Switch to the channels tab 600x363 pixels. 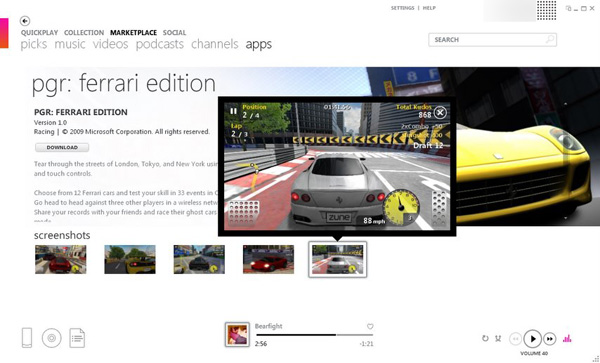point(214,44)
